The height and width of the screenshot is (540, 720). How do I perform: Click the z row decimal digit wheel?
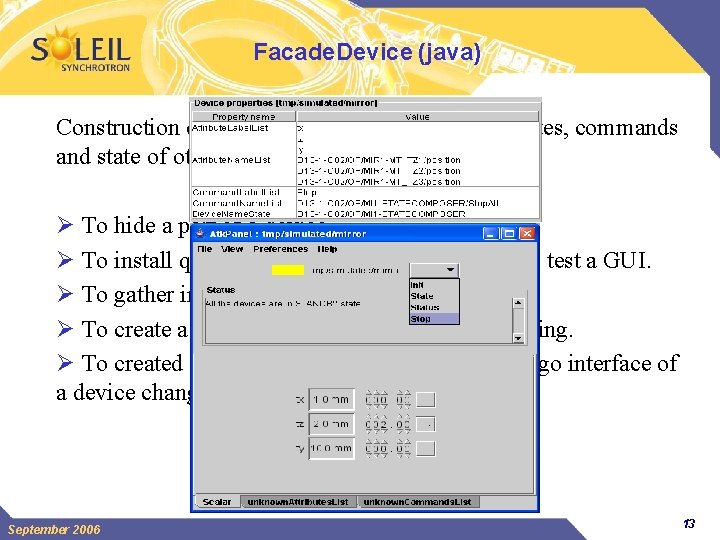coord(403,424)
